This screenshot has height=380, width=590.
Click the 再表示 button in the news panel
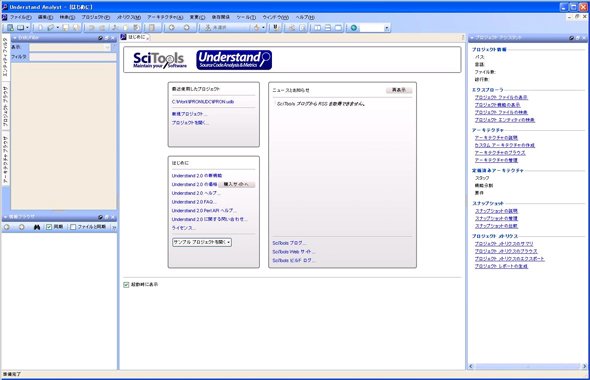(x=399, y=90)
